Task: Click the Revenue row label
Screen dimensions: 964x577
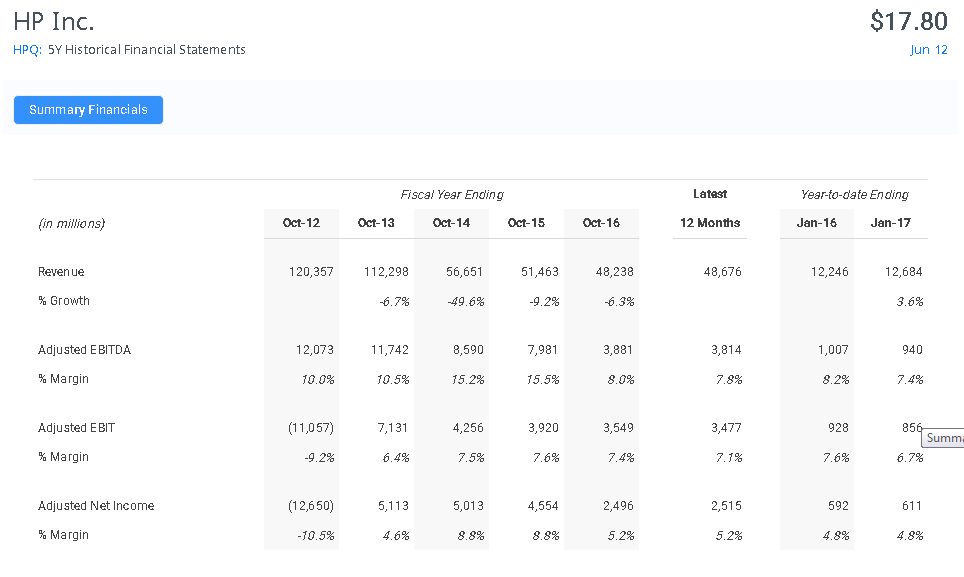Action: coord(61,272)
